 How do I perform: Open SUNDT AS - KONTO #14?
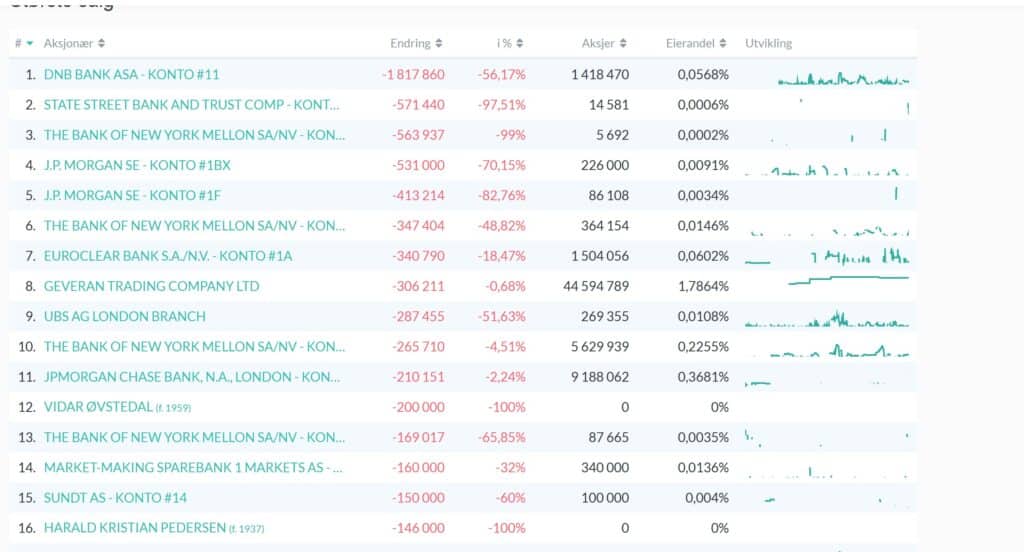115,498
